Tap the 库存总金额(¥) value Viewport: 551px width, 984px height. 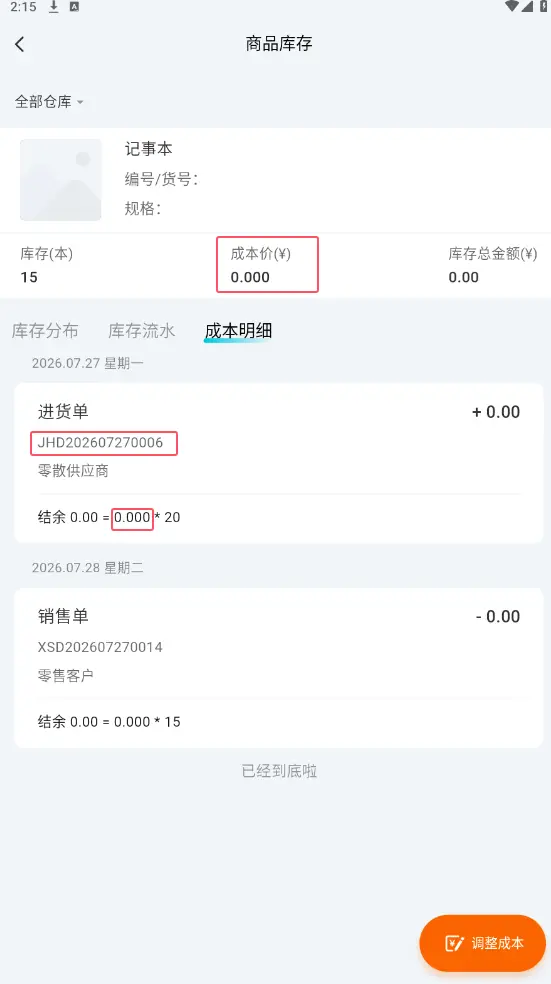pyautogui.click(x=464, y=277)
